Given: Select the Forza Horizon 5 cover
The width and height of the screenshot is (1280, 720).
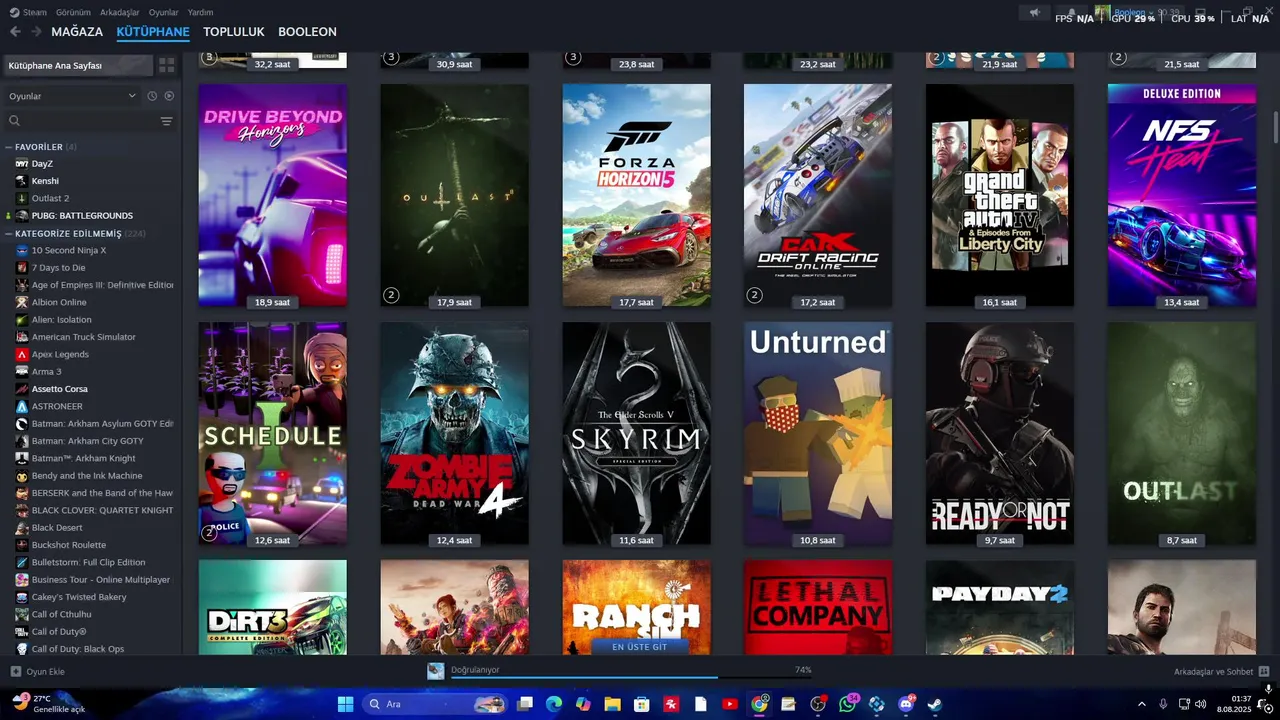Looking at the screenshot, I should point(636,195).
